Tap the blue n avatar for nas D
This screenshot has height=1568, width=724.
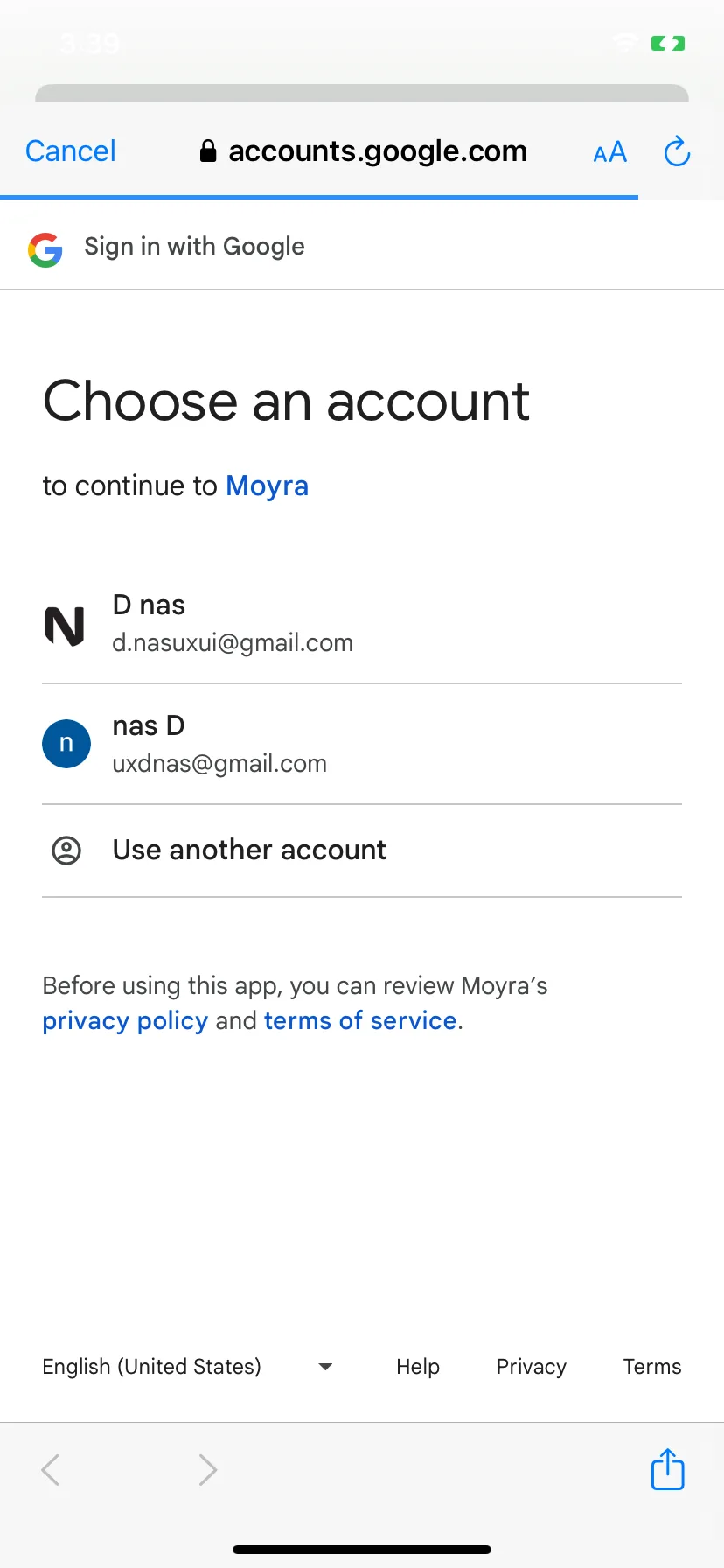pyautogui.click(x=66, y=744)
